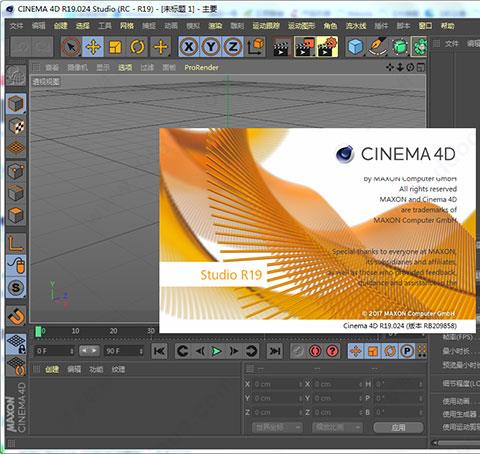Toggle Parameter (P) keyframe recording
Screen dimensions: 480x454
click(407, 351)
